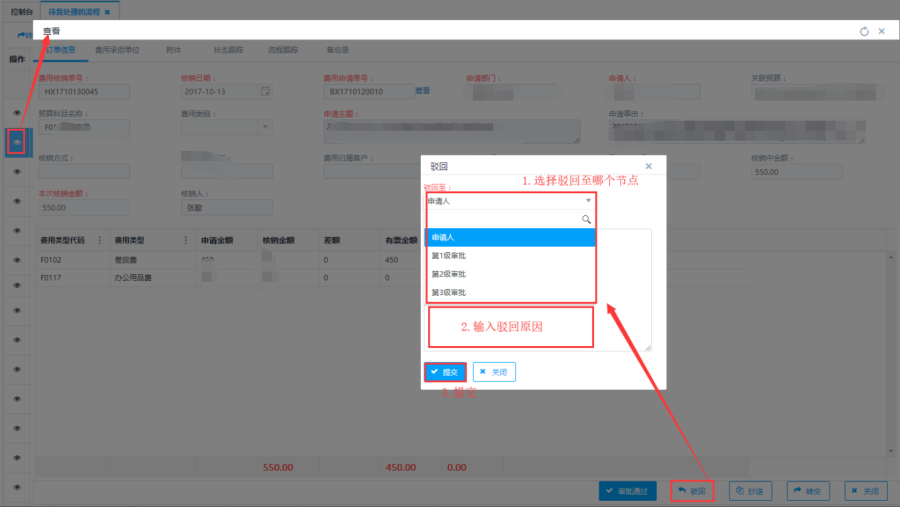Open the 附件 tab
Screen dimensions: 900x507
click(173, 48)
